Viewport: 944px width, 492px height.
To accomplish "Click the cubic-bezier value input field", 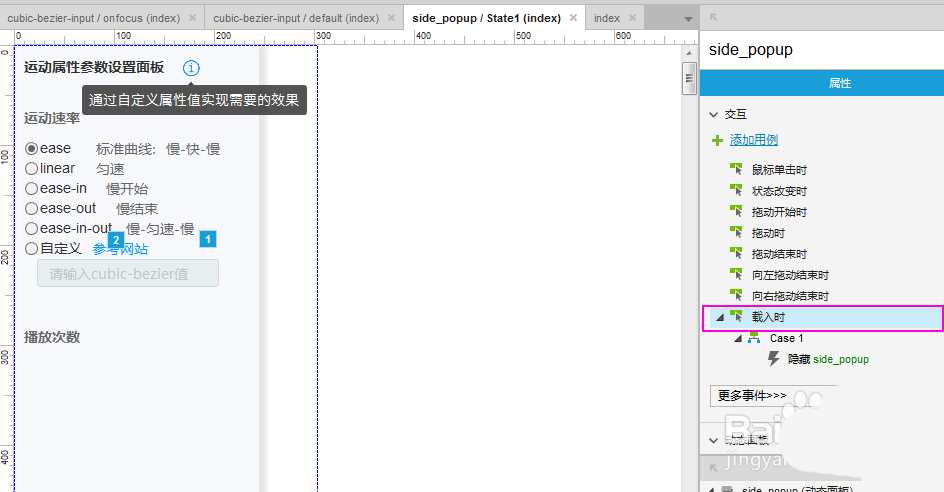I will point(127,274).
